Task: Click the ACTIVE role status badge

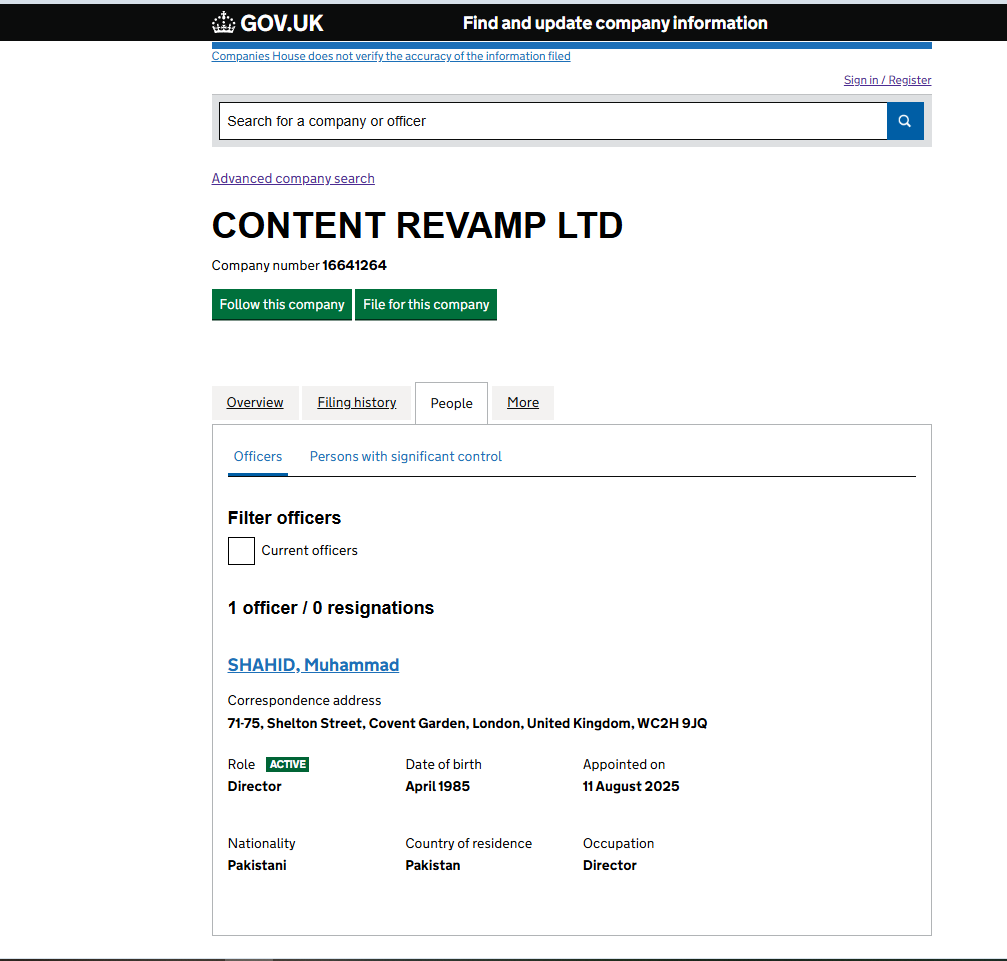Action: [x=287, y=764]
